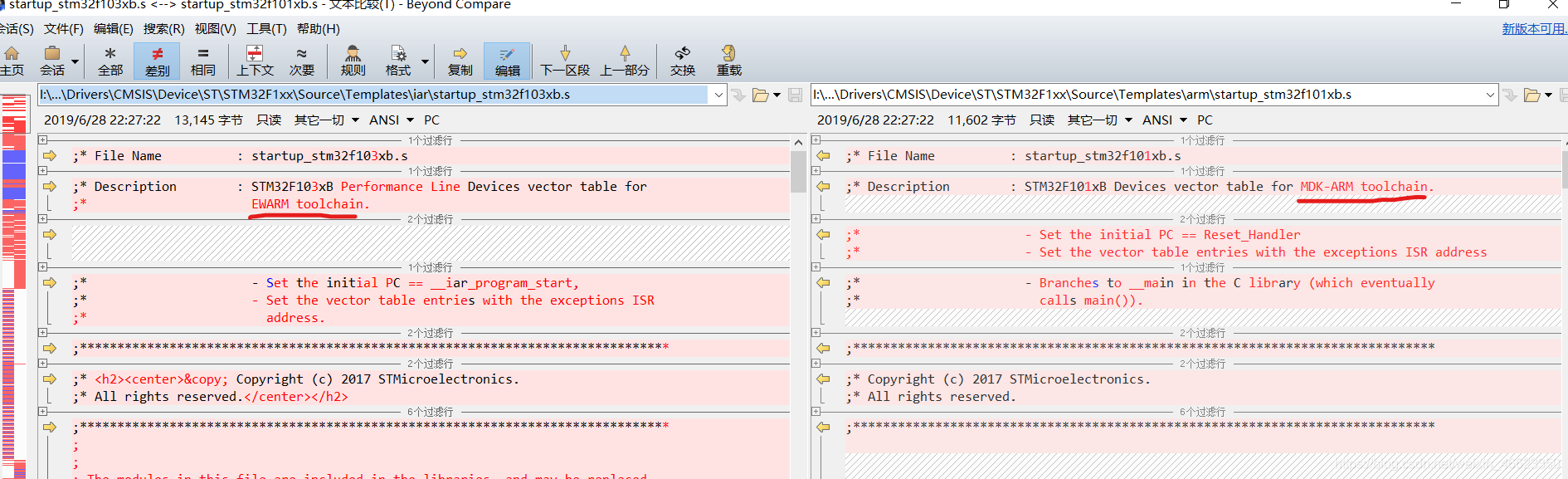1568x479 pixels.
Task: Click the 新版本可用 link
Action: point(1533,29)
